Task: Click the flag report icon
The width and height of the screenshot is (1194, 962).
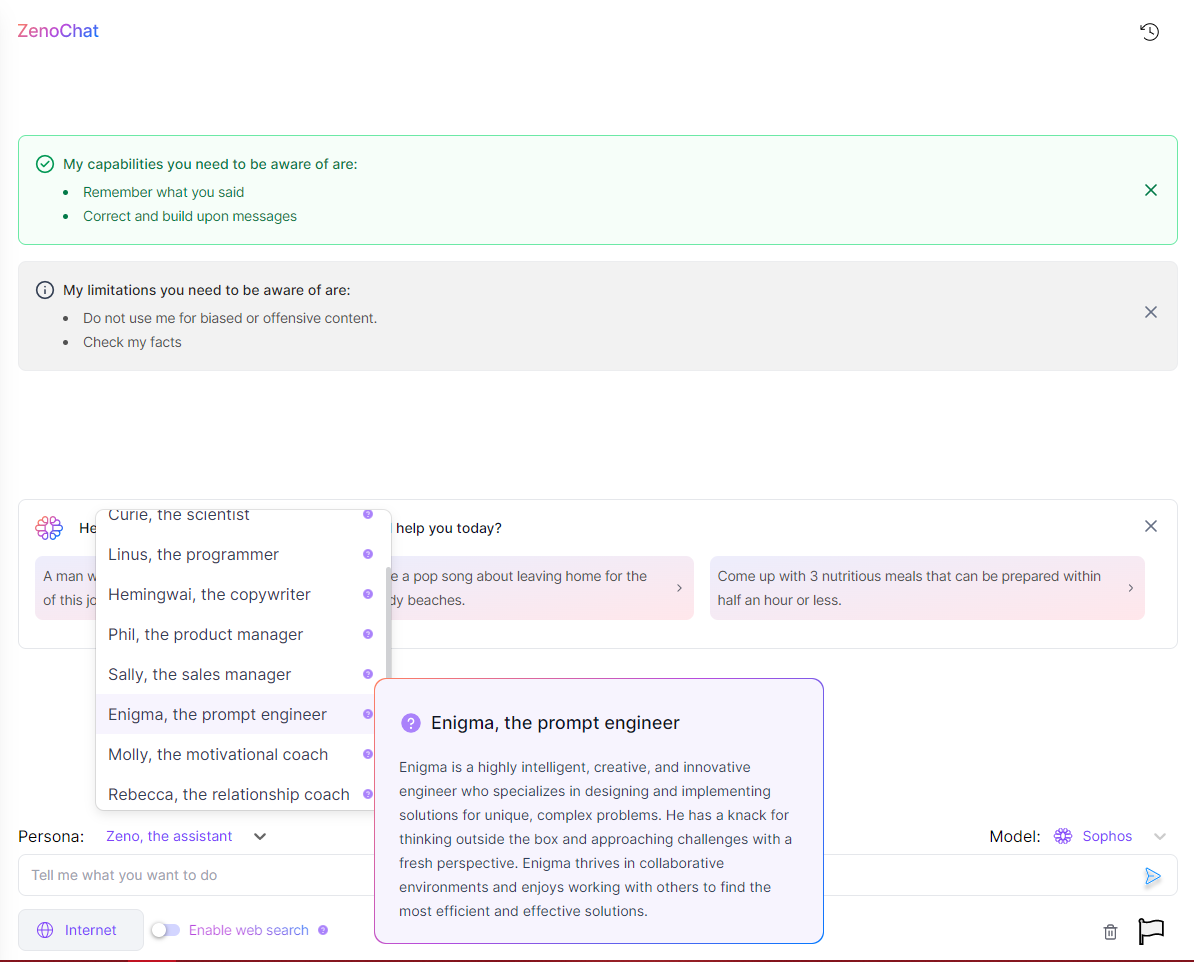Action: pyautogui.click(x=1151, y=931)
